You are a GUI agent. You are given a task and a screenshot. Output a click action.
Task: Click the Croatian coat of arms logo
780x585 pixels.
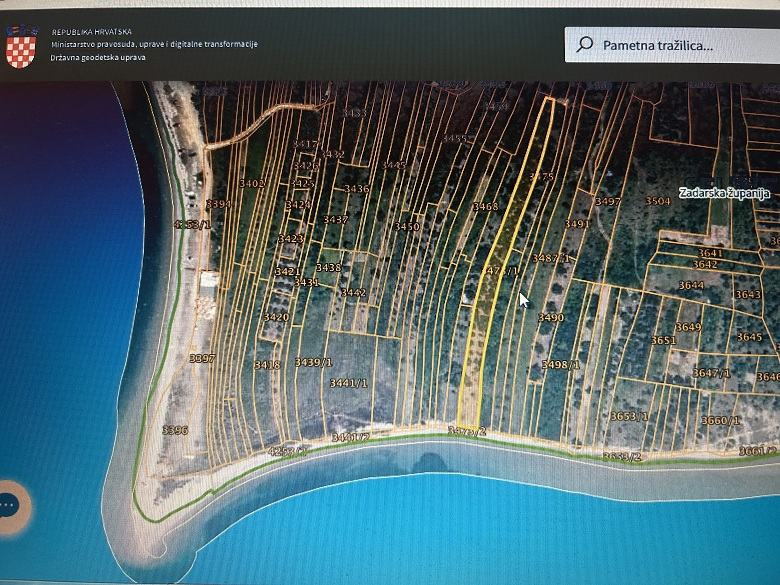coord(21,47)
